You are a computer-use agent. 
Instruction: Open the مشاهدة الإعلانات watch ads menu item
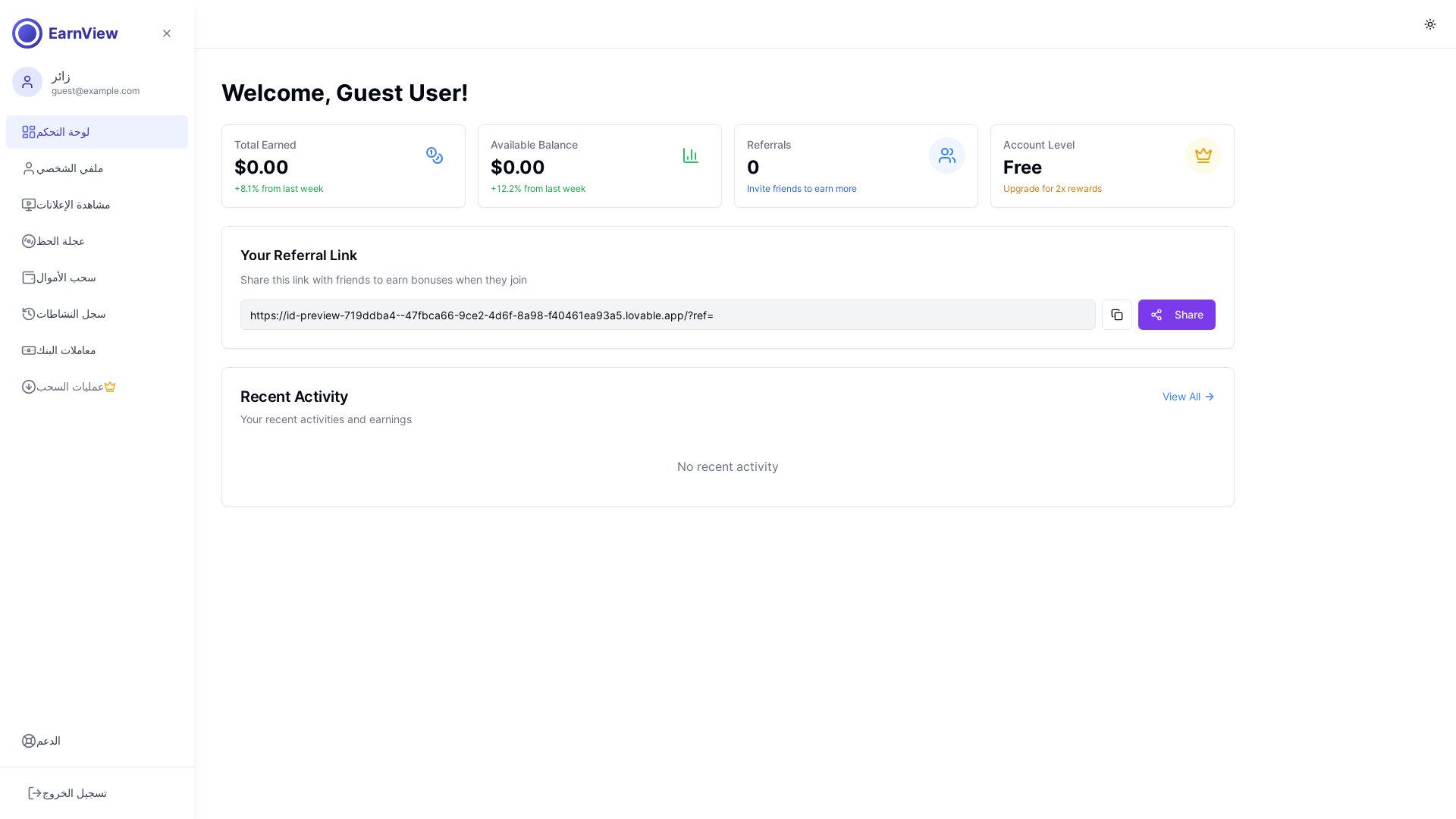click(97, 205)
